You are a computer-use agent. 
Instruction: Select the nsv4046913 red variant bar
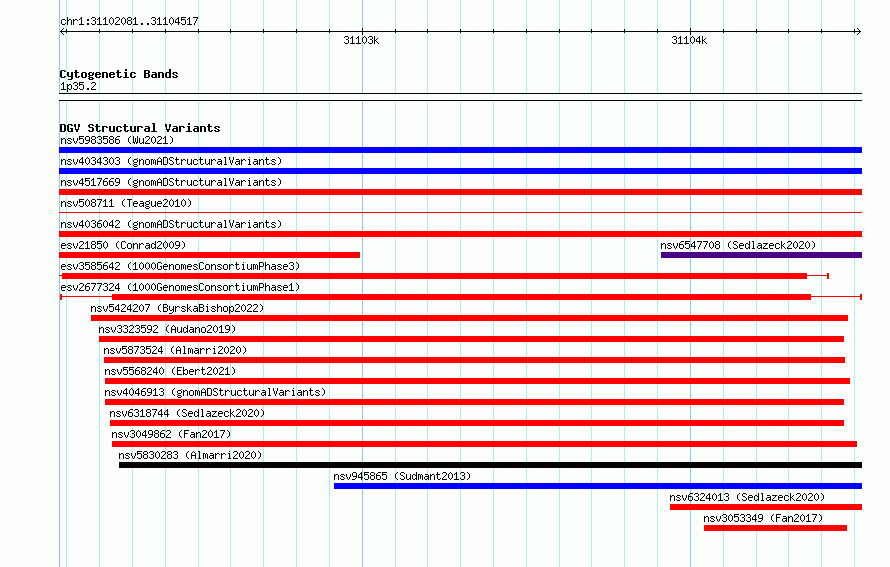coord(474,402)
